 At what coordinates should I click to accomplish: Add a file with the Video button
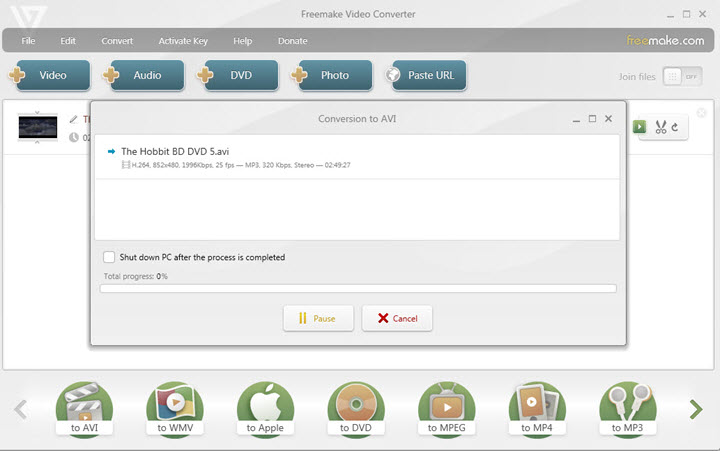tap(50, 75)
